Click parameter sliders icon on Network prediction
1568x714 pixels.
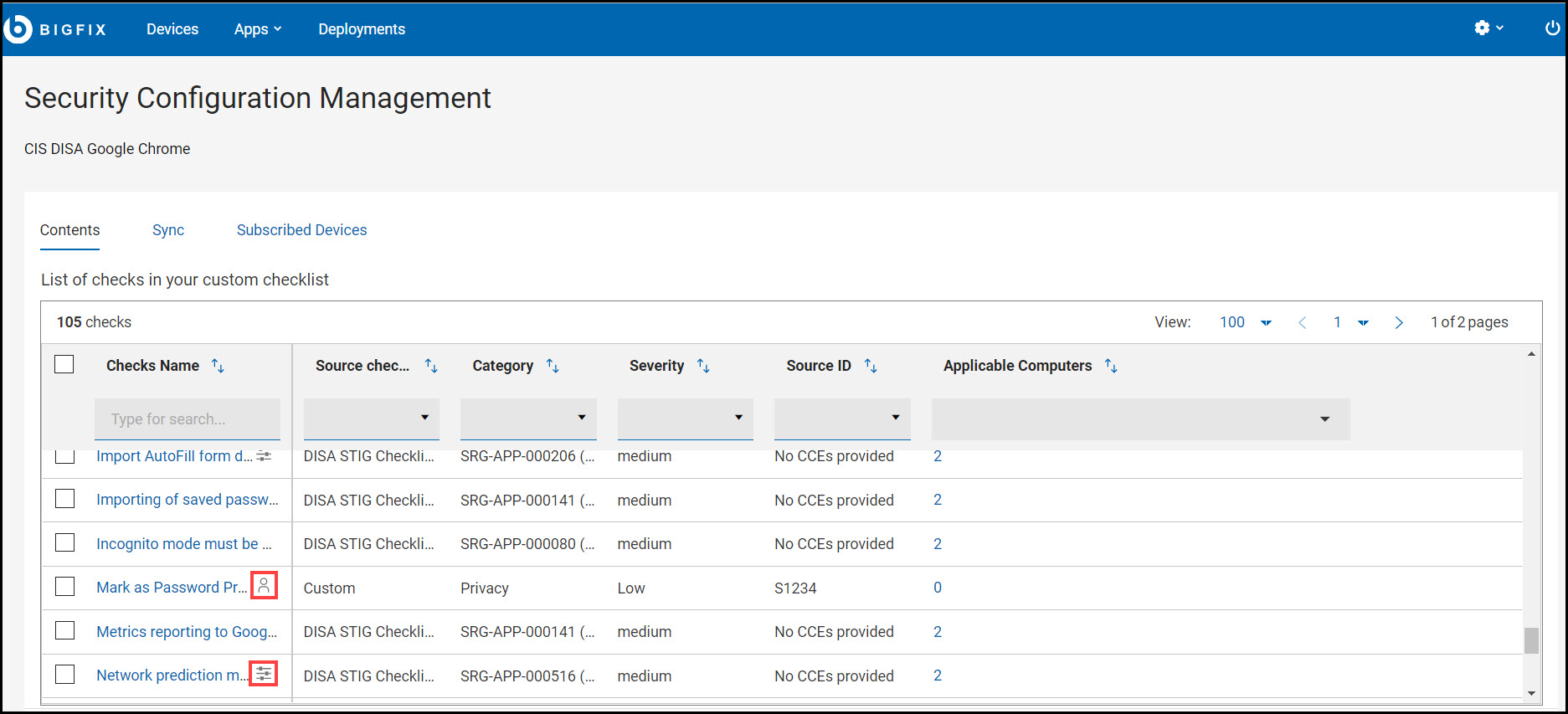click(264, 674)
